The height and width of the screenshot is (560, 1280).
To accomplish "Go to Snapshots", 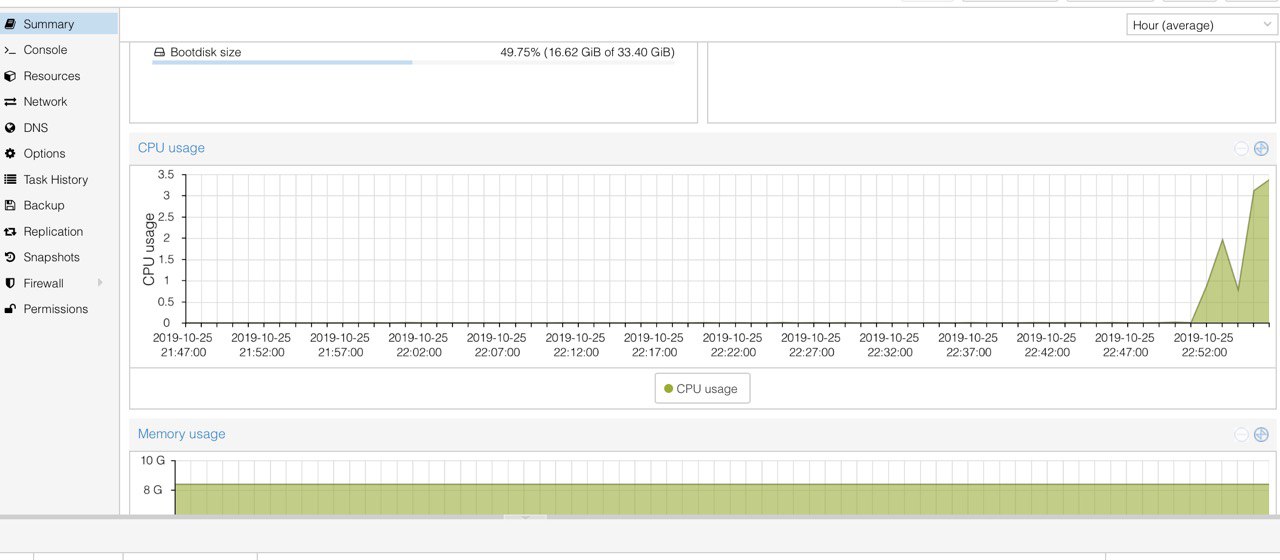I will (59, 258).
